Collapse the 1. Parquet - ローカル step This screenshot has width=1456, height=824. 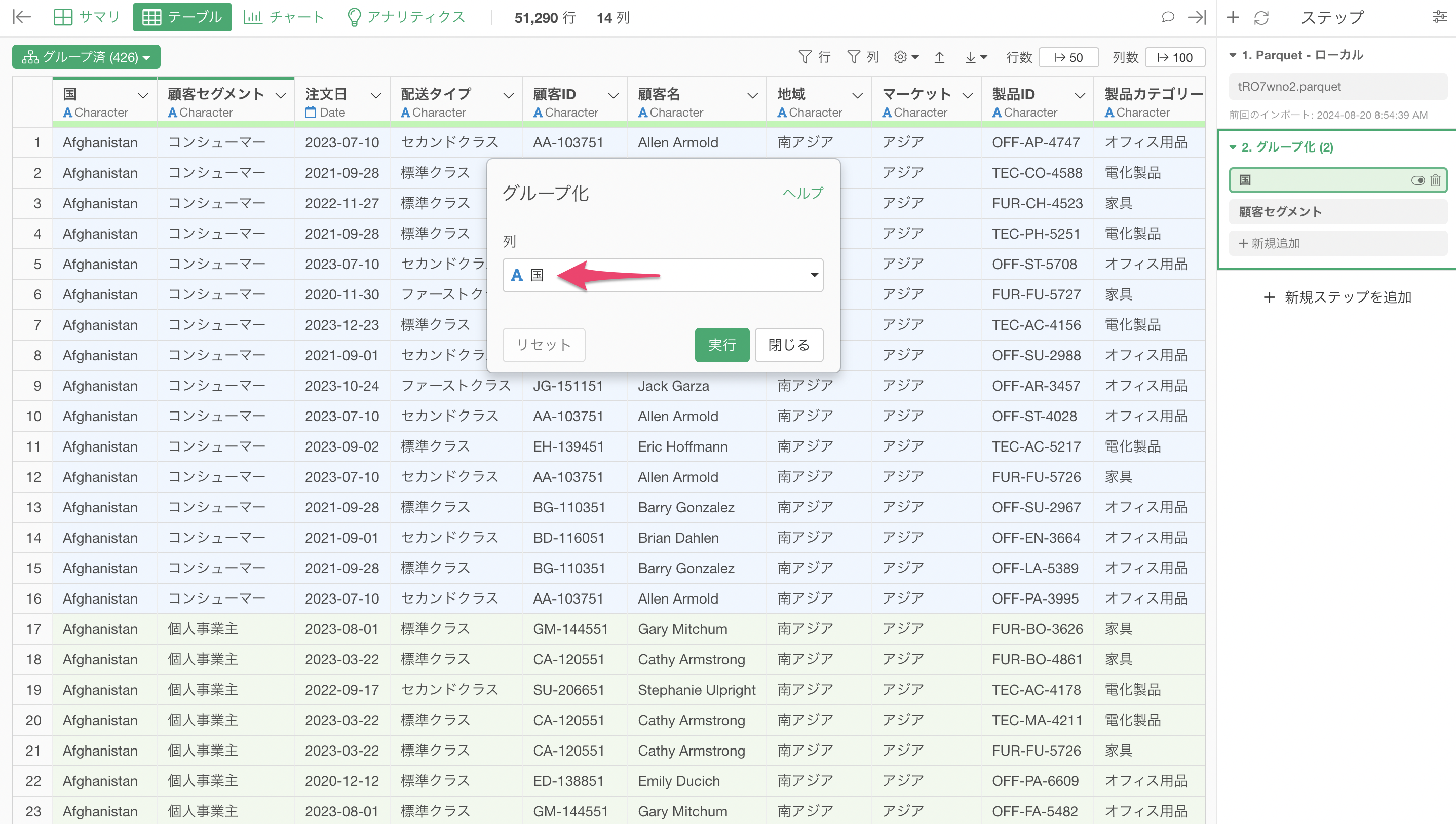click(x=1233, y=55)
